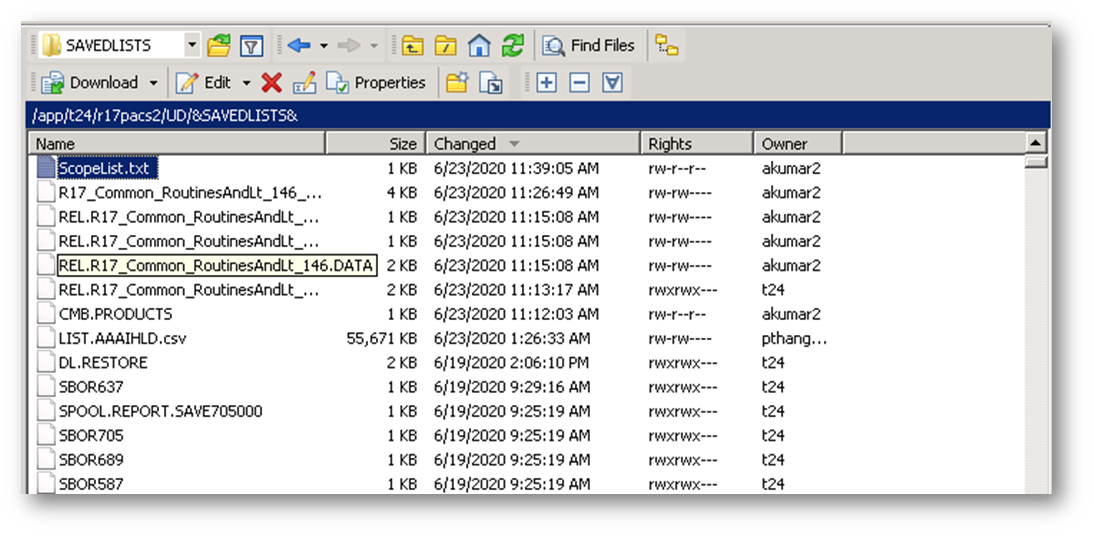Open the SAVEDLISTS directory dropdown
The width and height of the screenshot is (1094, 536).
[191, 45]
